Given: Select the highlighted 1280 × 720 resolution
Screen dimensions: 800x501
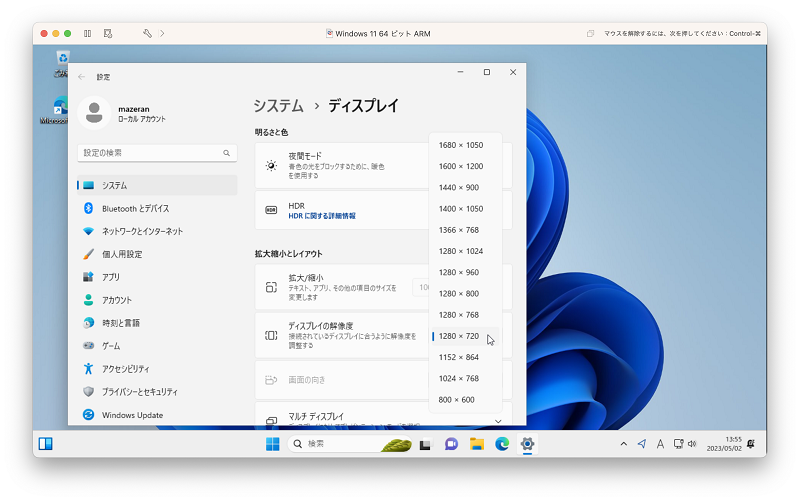Looking at the screenshot, I should point(465,336).
